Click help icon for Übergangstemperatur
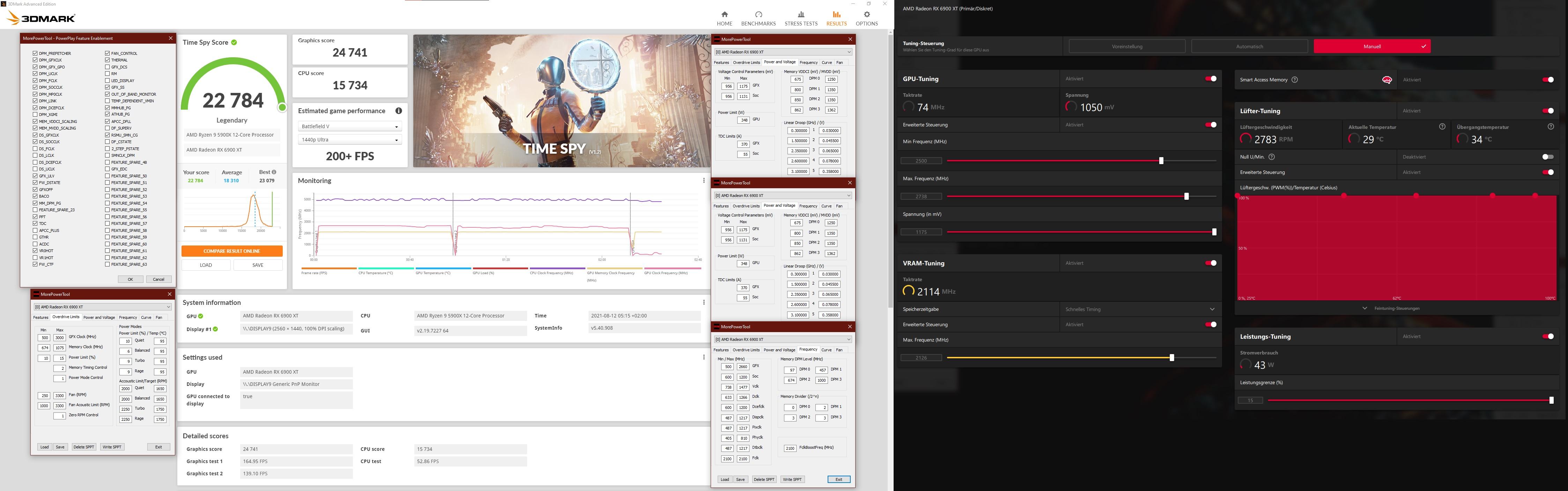1568x491 pixels. (1550, 127)
